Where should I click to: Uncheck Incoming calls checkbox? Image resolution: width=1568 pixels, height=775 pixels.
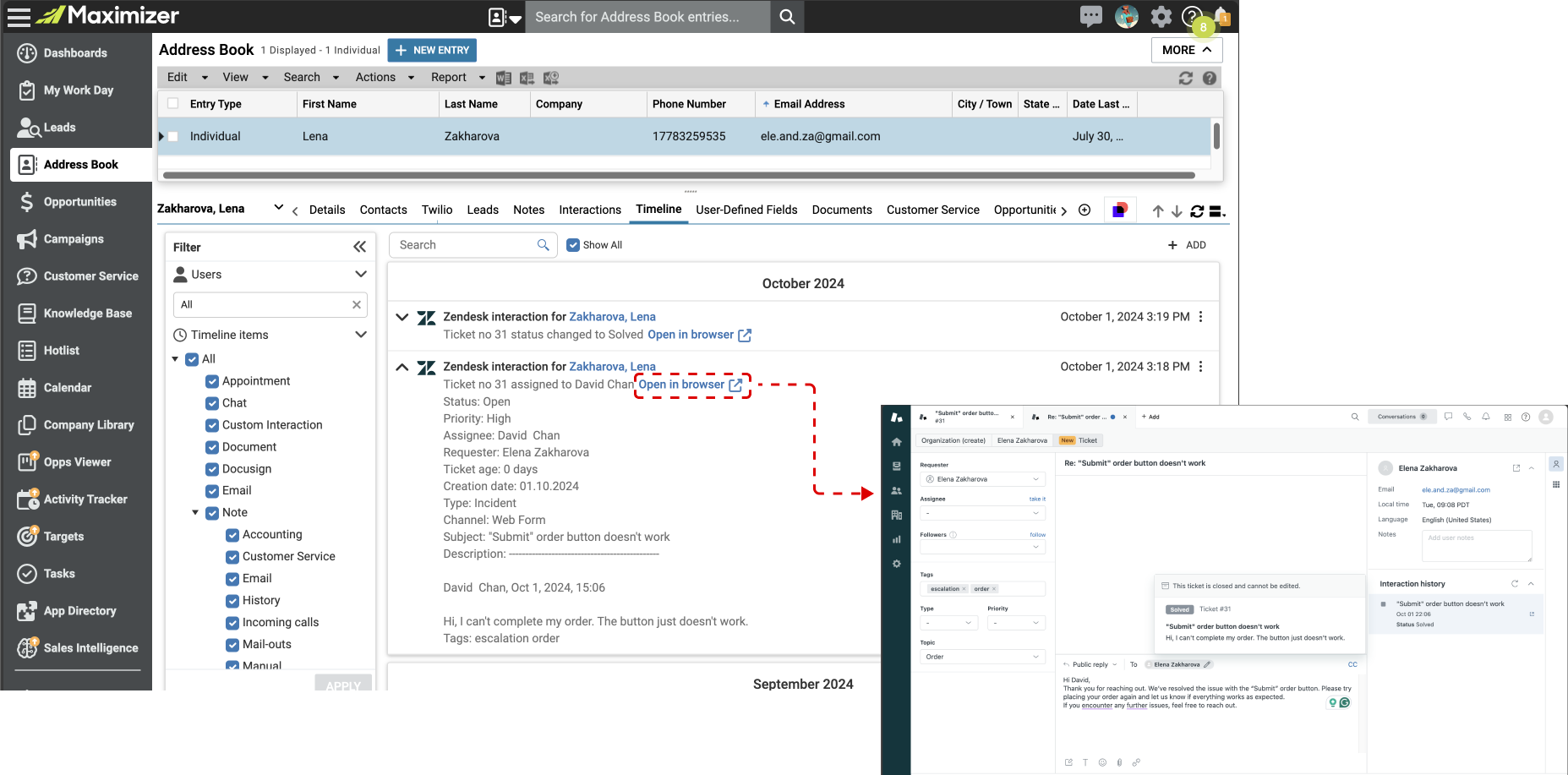(232, 623)
